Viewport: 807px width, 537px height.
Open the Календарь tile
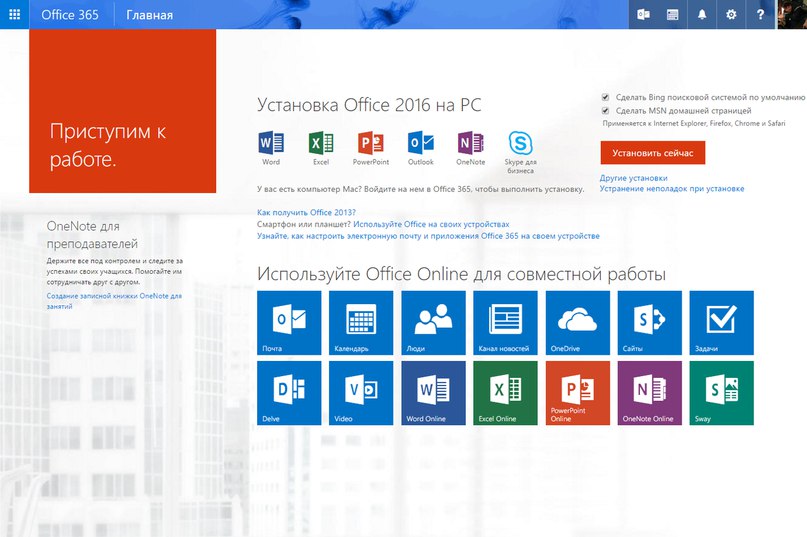[x=361, y=323]
